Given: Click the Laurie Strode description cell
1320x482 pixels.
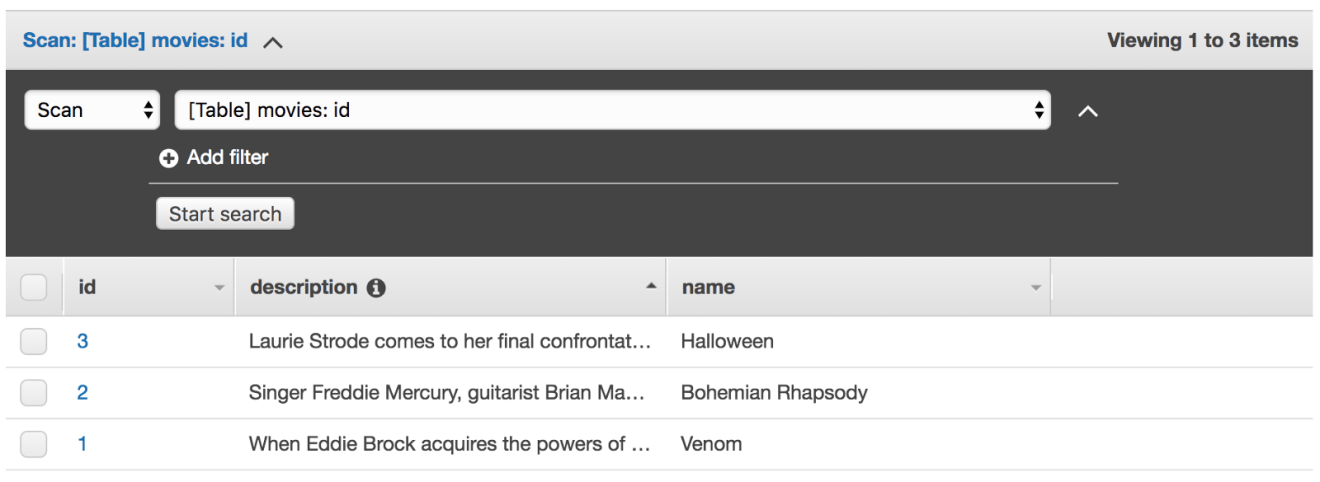Looking at the screenshot, I should point(450,342).
